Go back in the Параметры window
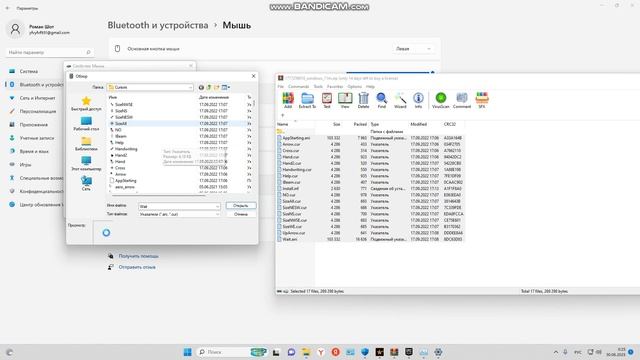Image resolution: width=640 pixels, height=360 pixels. pyautogui.click(x=7, y=8)
